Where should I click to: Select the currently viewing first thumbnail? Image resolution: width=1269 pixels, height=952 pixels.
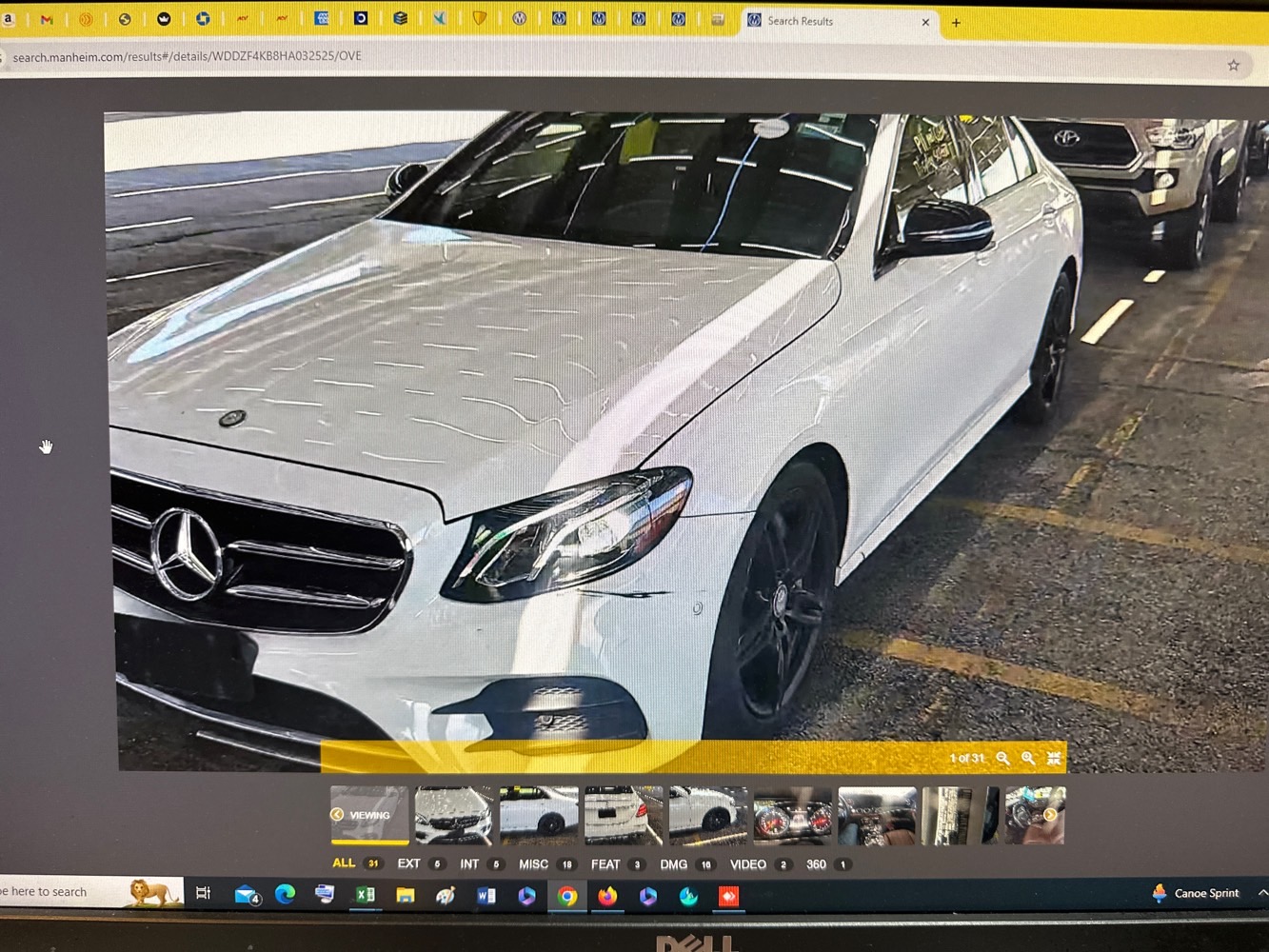[x=369, y=815]
